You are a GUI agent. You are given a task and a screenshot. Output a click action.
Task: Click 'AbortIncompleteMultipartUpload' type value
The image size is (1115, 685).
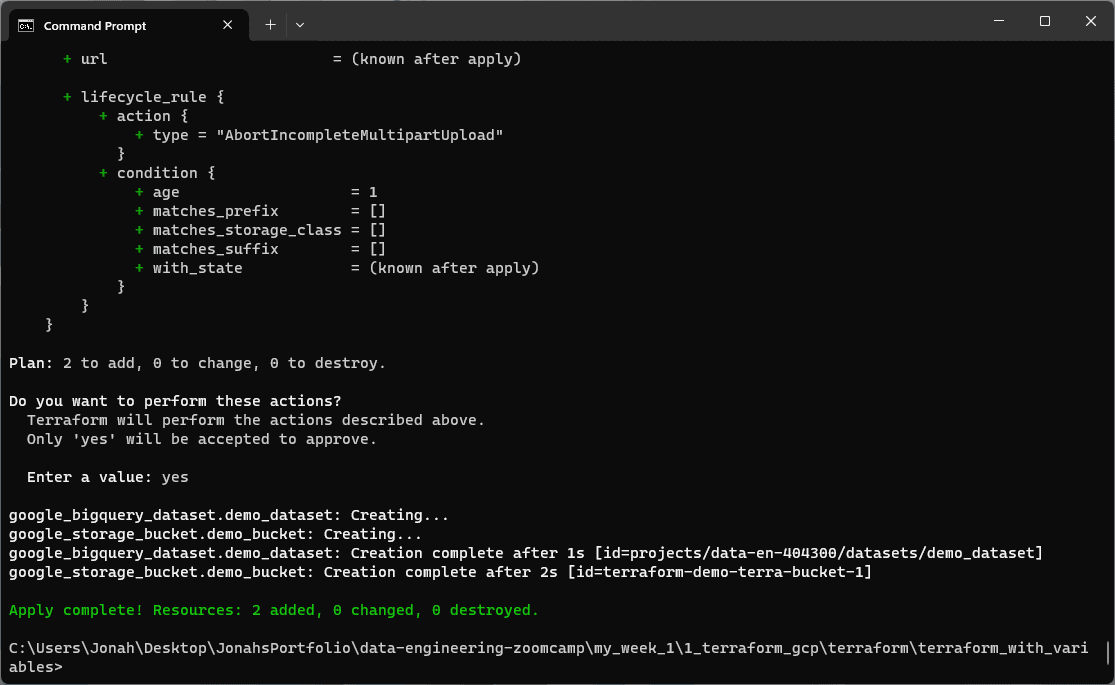pyautogui.click(x=360, y=135)
